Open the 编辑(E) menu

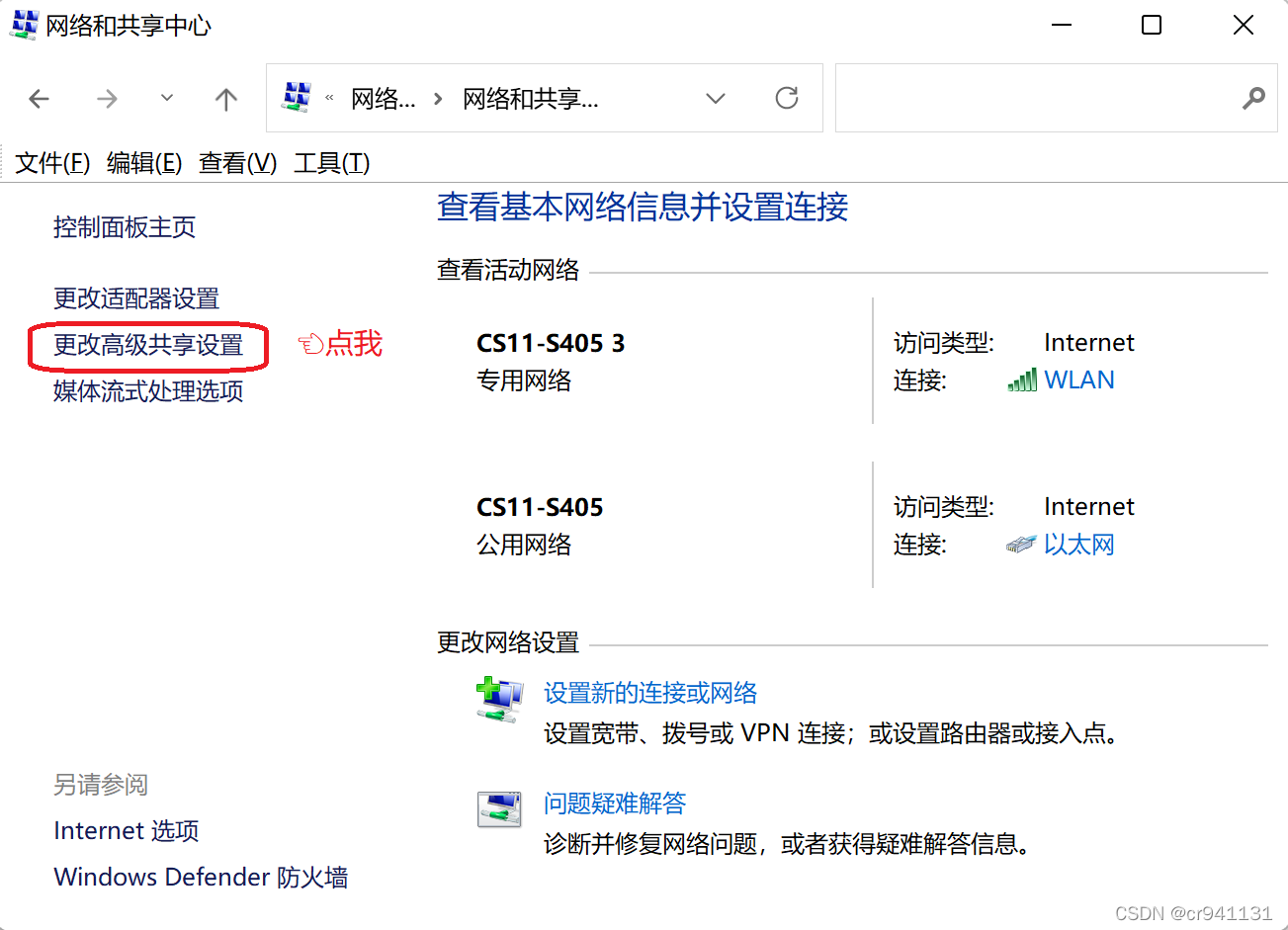click(144, 163)
